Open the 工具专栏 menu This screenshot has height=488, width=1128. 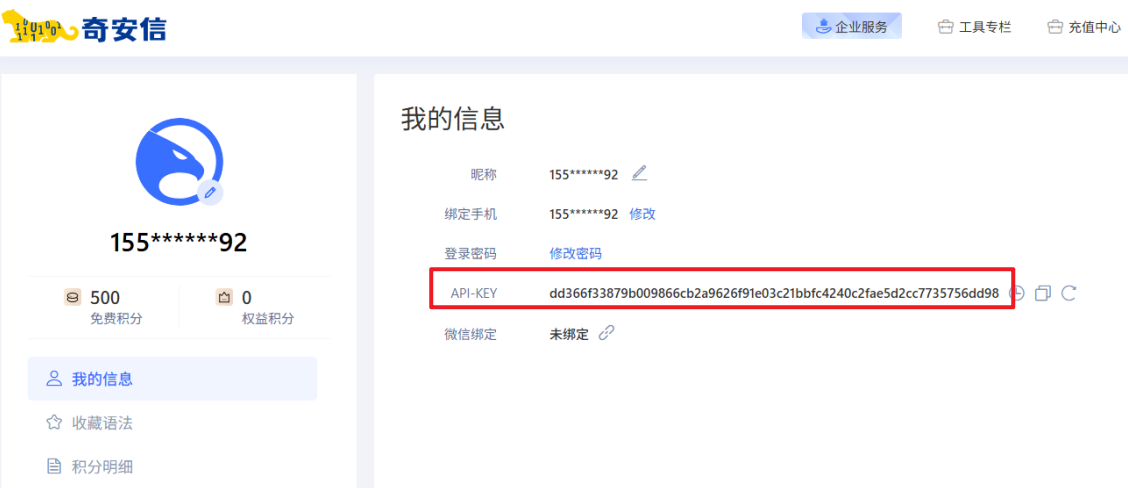[975, 27]
